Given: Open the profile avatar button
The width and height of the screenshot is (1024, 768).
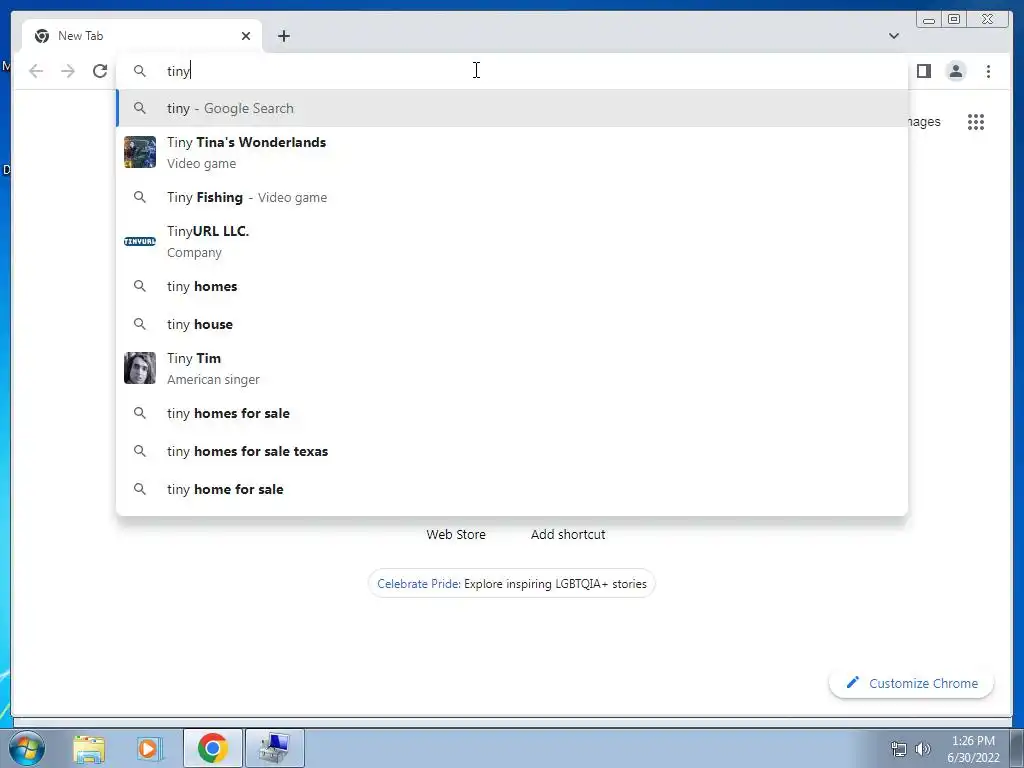Looking at the screenshot, I should pyautogui.click(x=955, y=71).
